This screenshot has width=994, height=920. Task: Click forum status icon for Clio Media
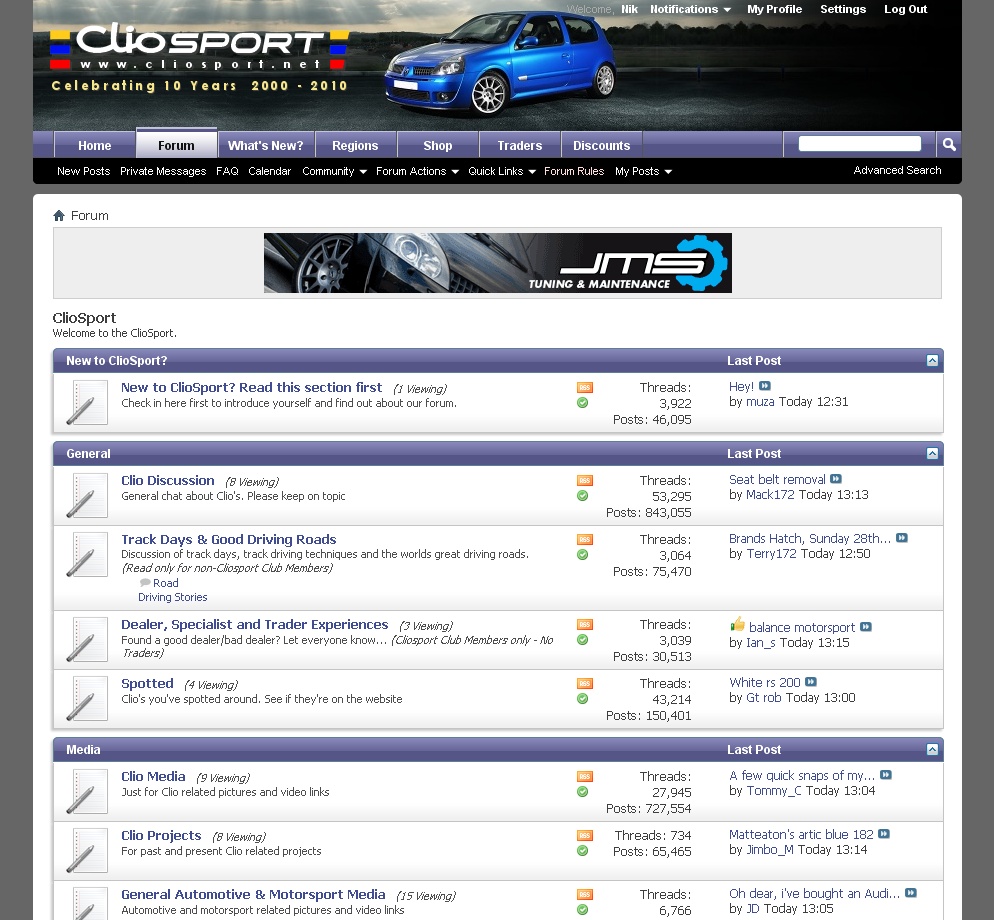[87, 791]
